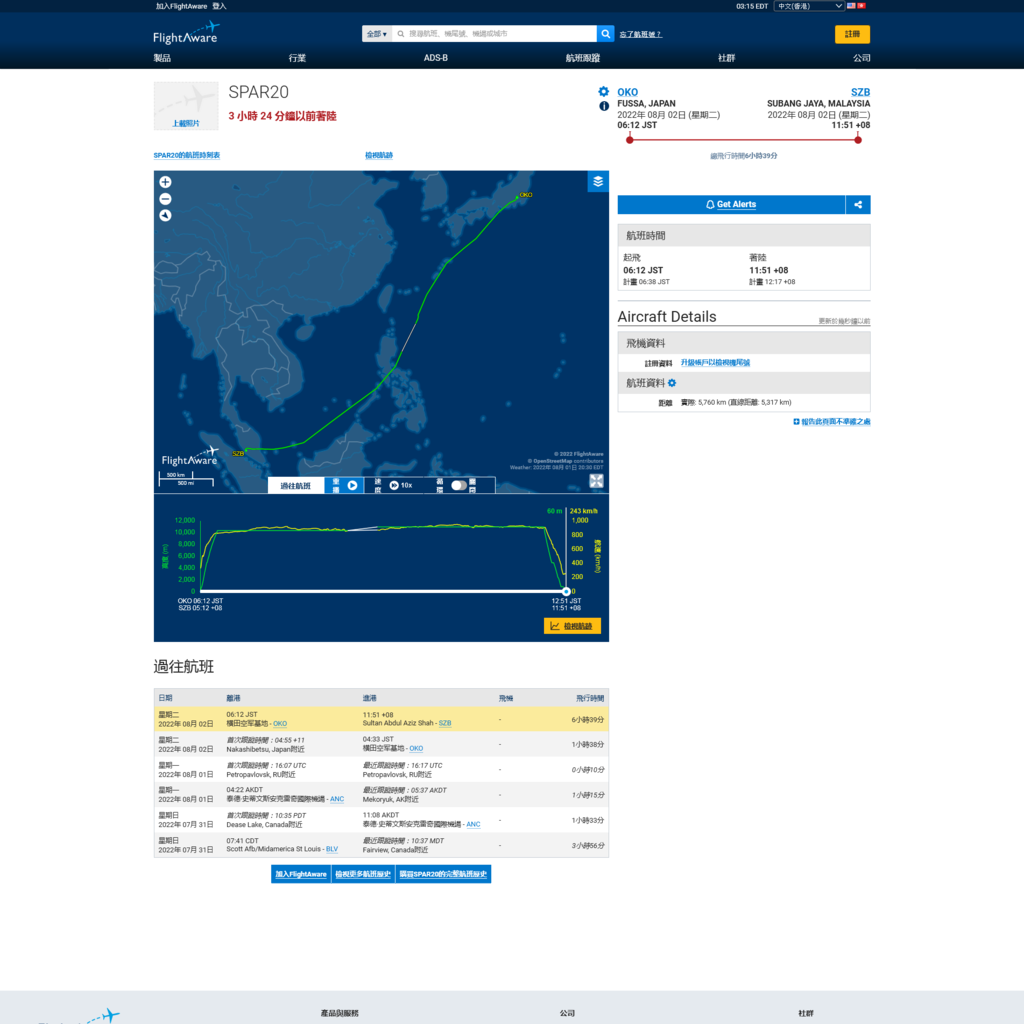Click 檢視更多航班歷史 button
This screenshot has height=1024, width=1024.
click(363, 874)
